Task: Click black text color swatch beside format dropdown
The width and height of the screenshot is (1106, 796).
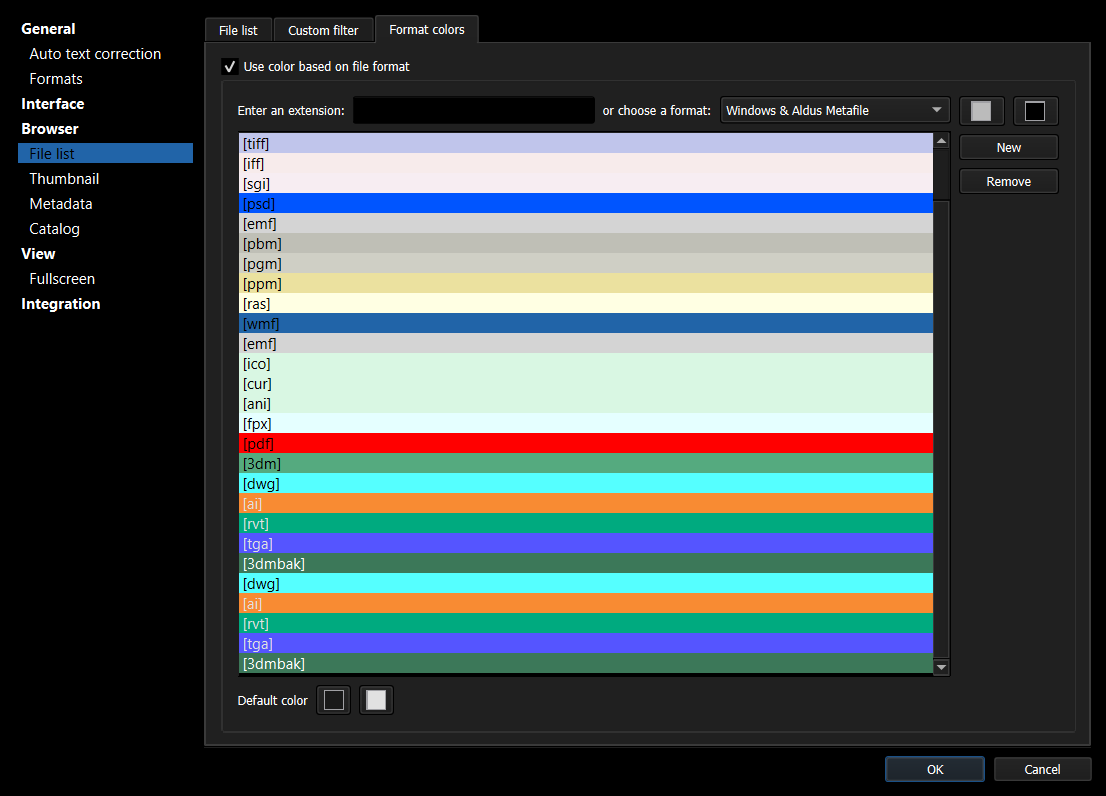Action: tap(1035, 111)
